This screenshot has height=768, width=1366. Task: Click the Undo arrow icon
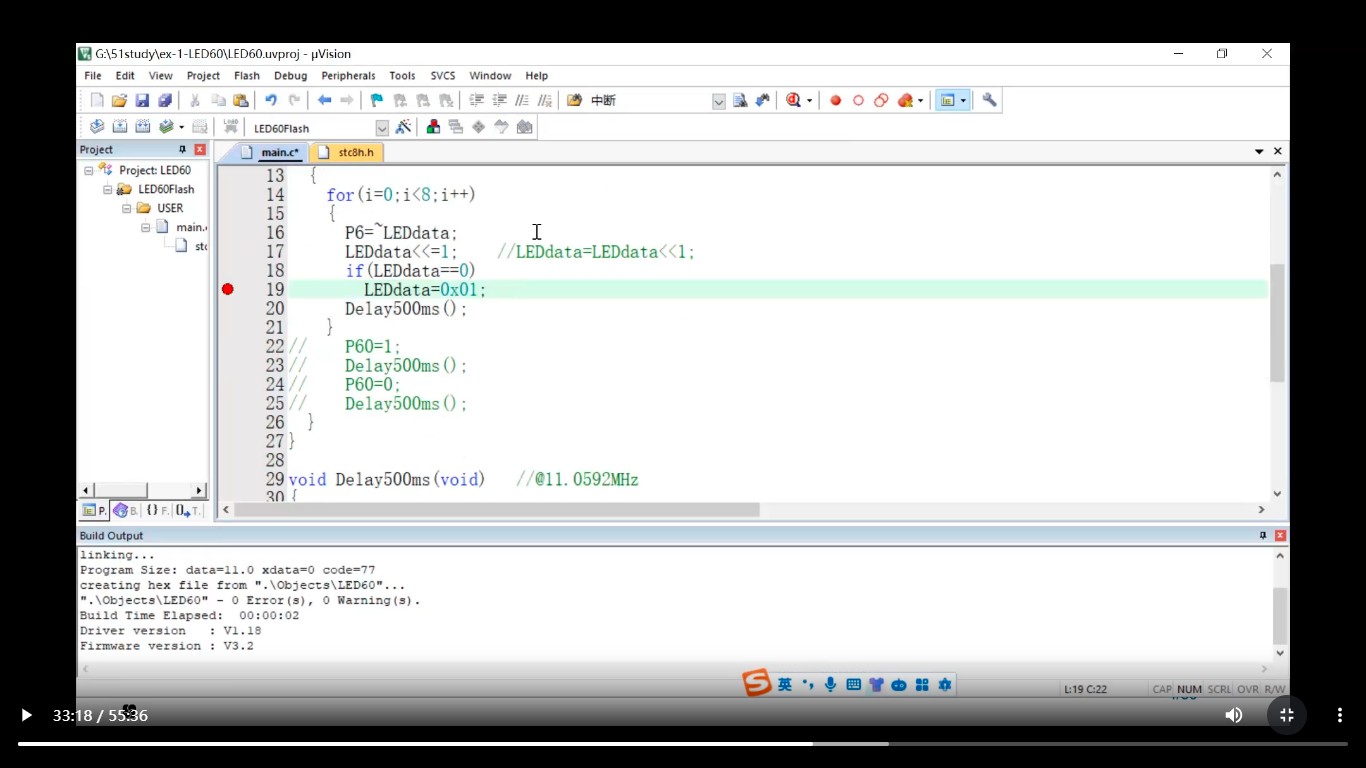(270, 100)
